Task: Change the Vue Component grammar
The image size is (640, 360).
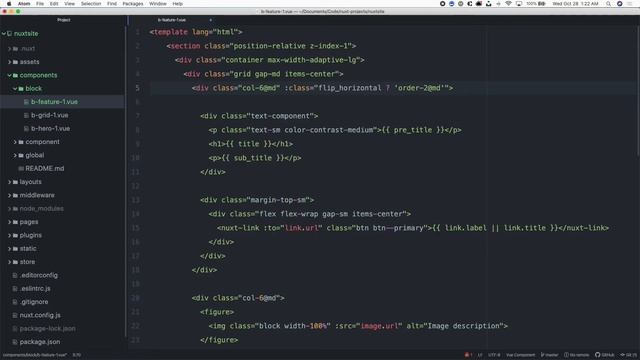Action: tap(520, 355)
